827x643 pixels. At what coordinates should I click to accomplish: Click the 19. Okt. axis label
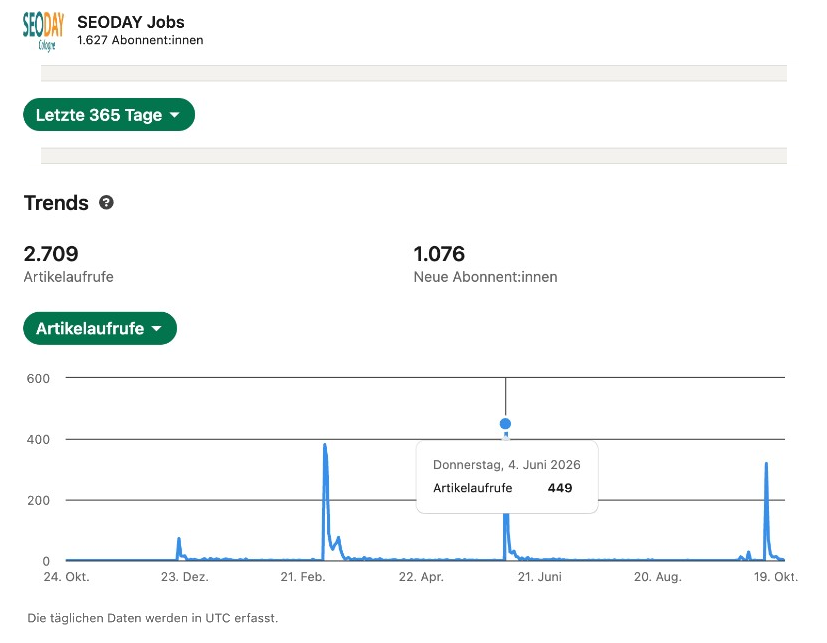pos(776,577)
